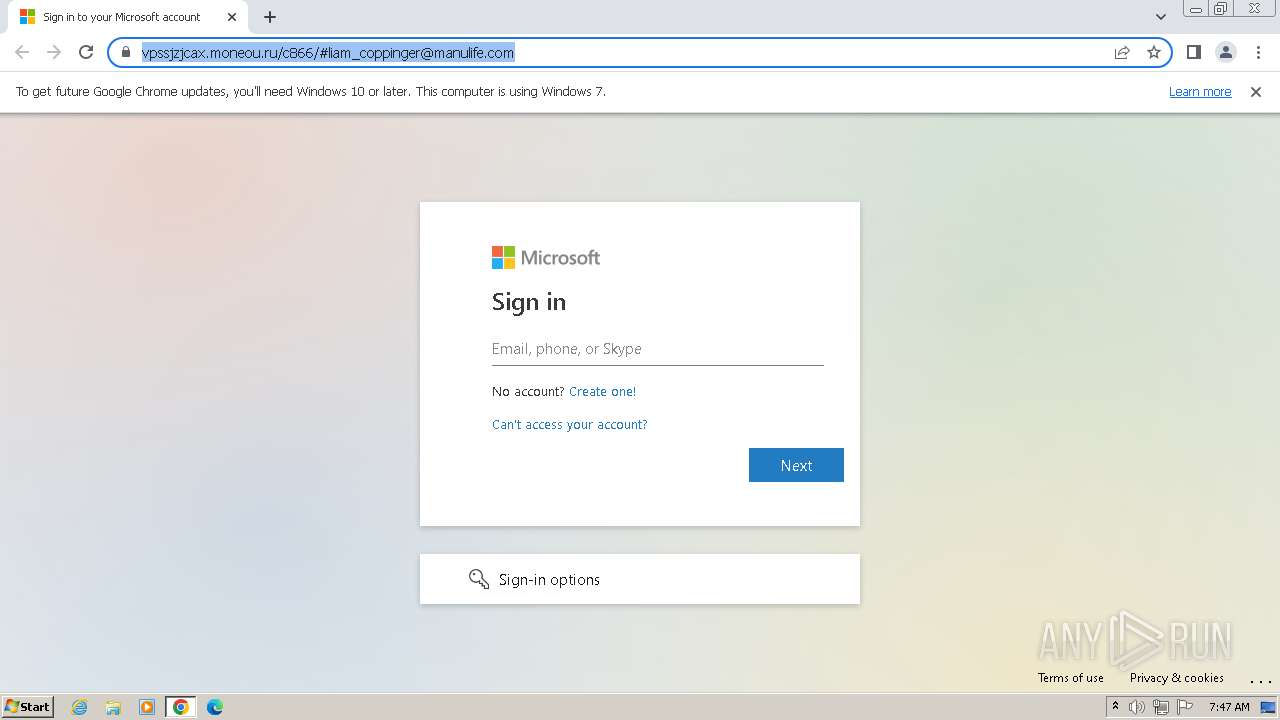Click the taskbar clock showing 7:47 AM
Viewport: 1280px width, 720px height.
(1229, 707)
